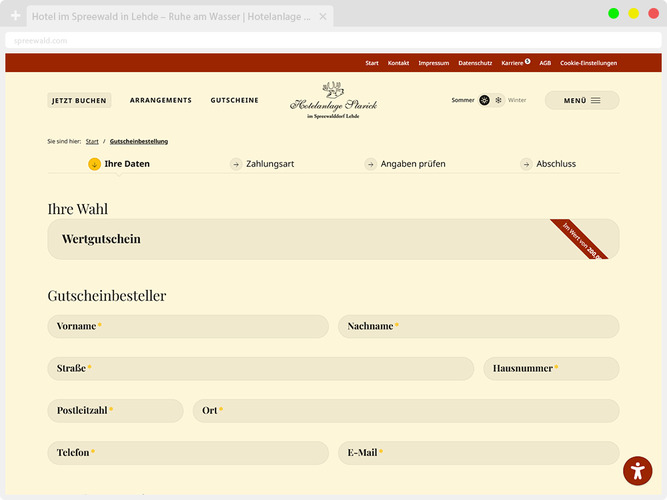
Task: Click into the E-Mail field
Action: click(478, 453)
